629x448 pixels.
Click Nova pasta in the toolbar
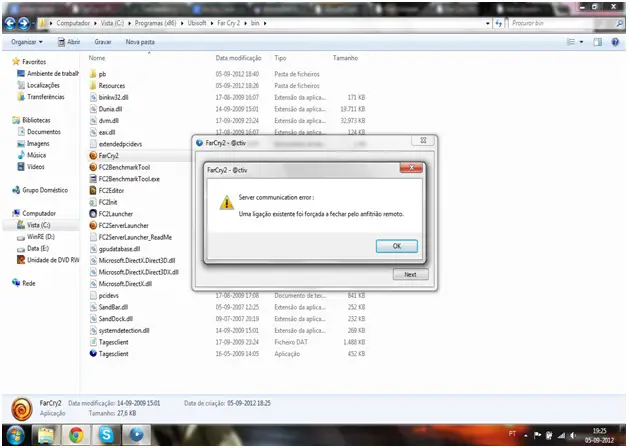pos(140,42)
